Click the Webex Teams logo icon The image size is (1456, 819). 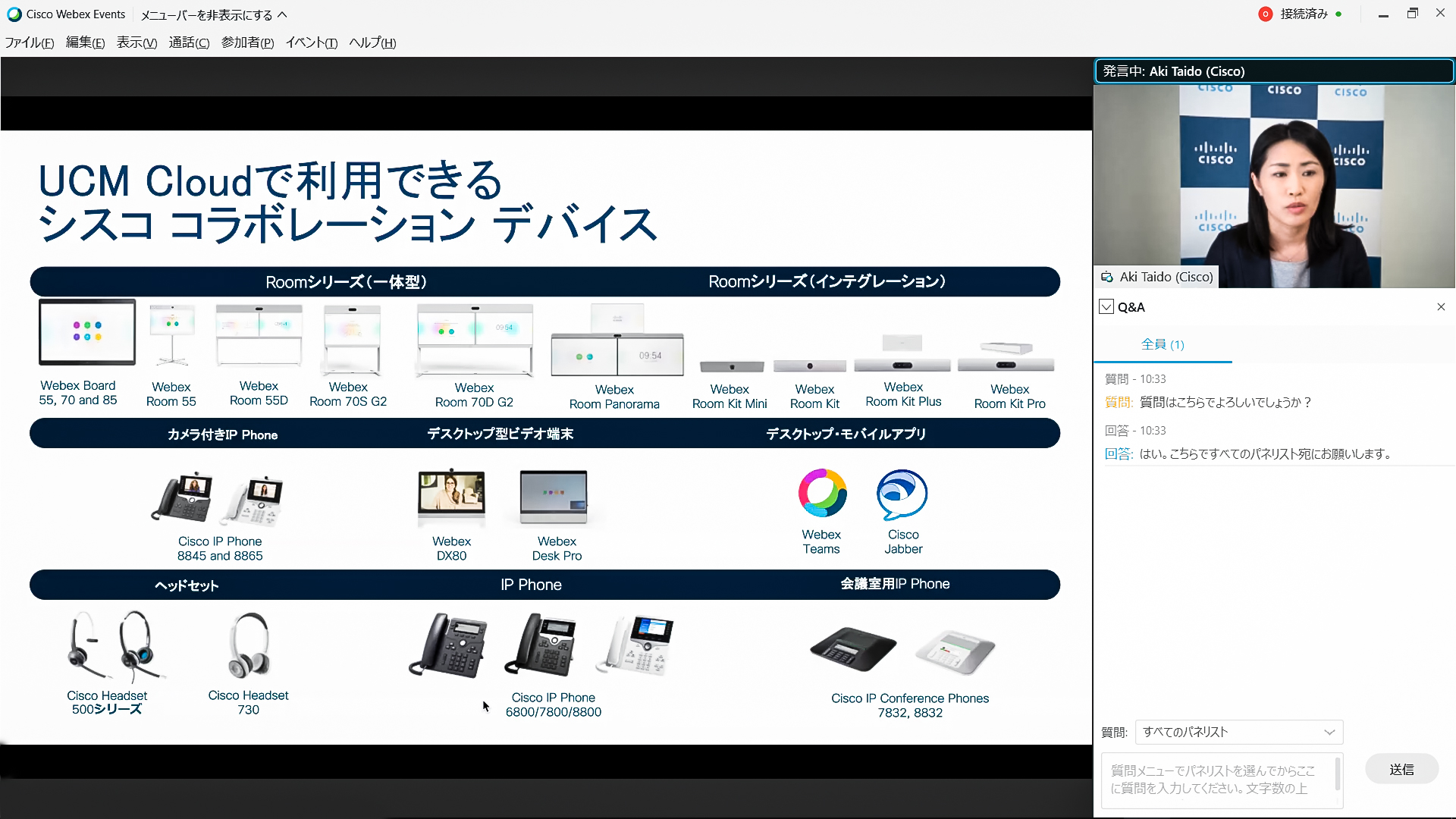(822, 494)
